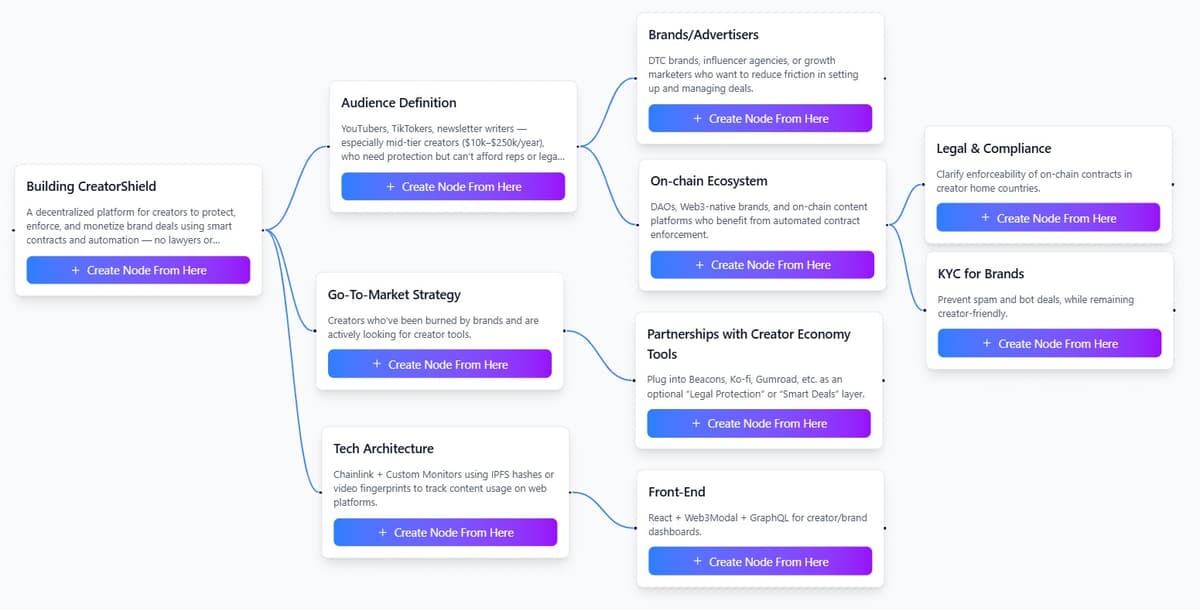
Task: Click the Front-End node description text
Action: point(757,525)
